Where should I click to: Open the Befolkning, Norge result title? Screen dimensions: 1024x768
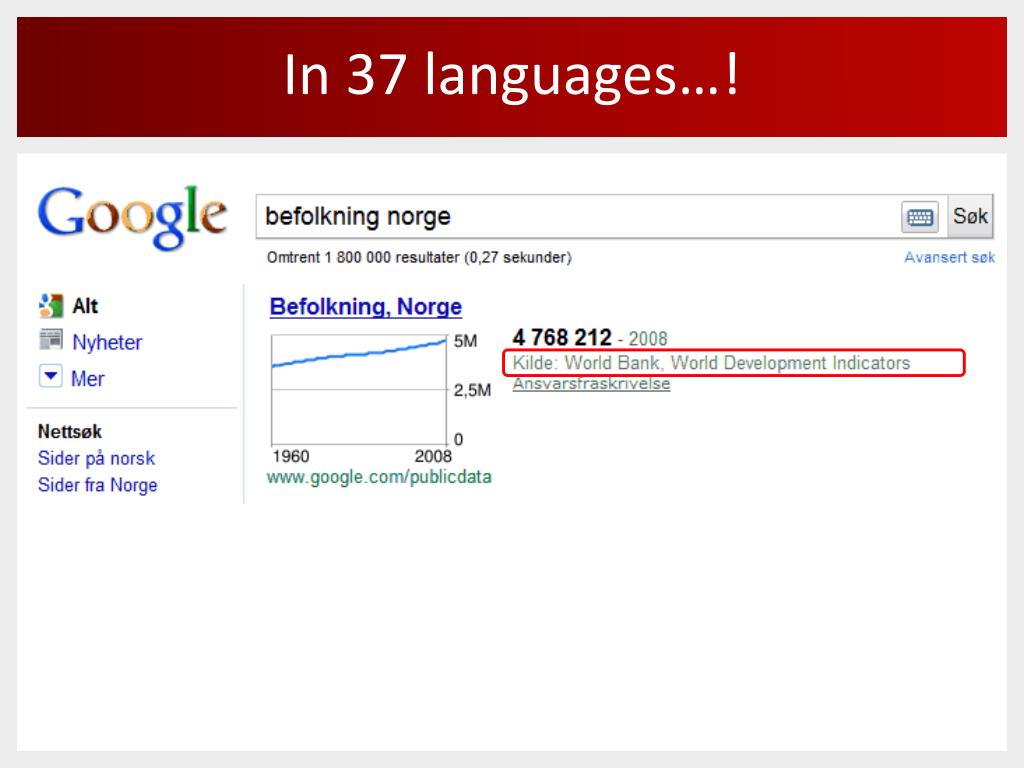366,306
